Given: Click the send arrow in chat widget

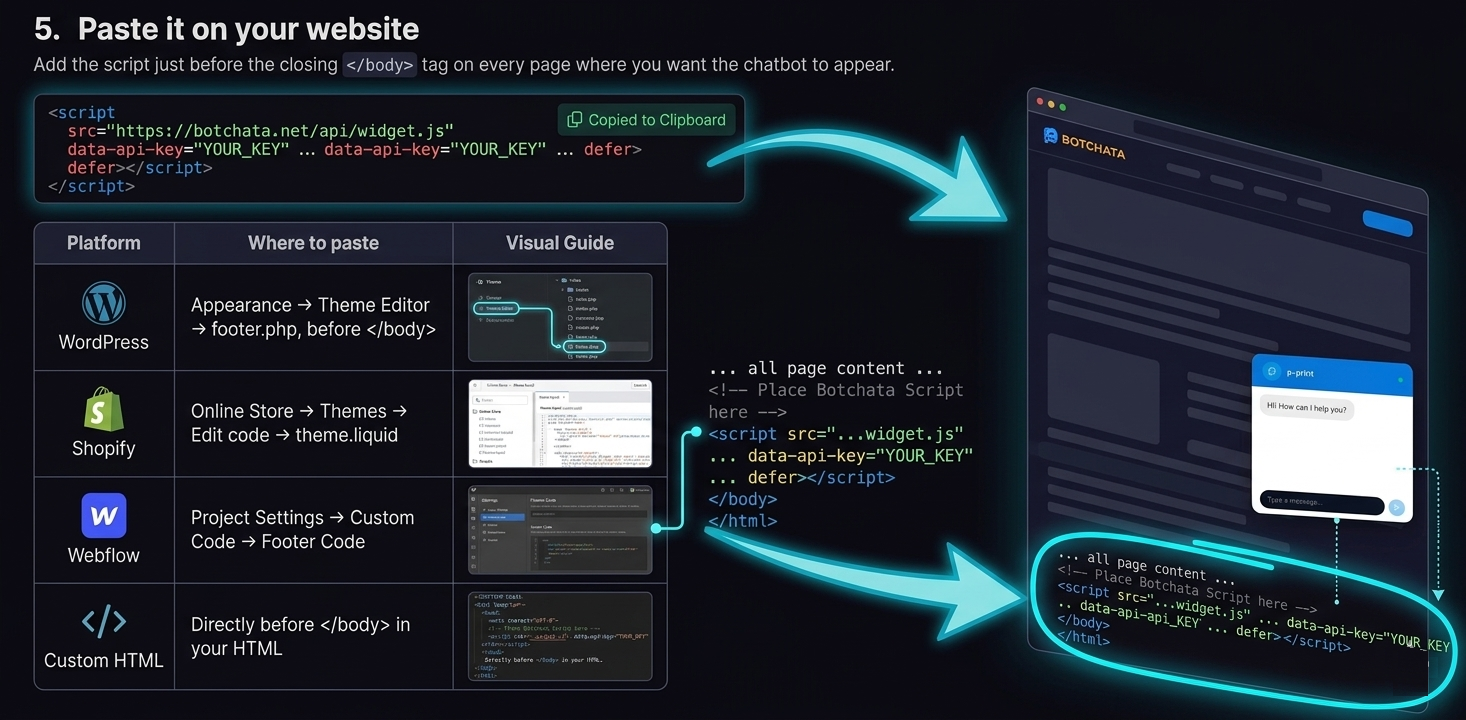Looking at the screenshot, I should pyautogui.click(x=1397, y=508).
